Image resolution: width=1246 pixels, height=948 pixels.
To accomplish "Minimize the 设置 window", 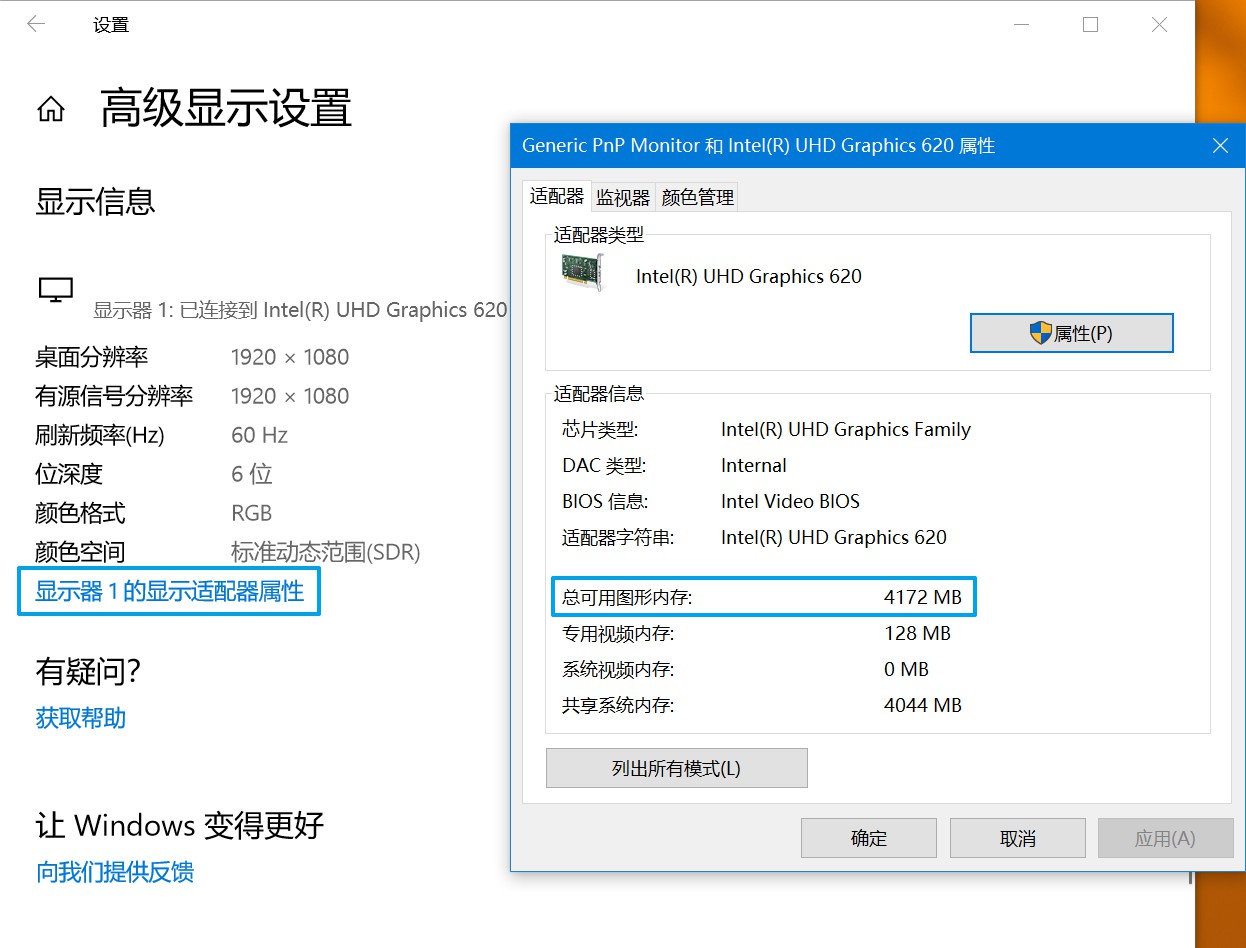I will click(1022, 25).
